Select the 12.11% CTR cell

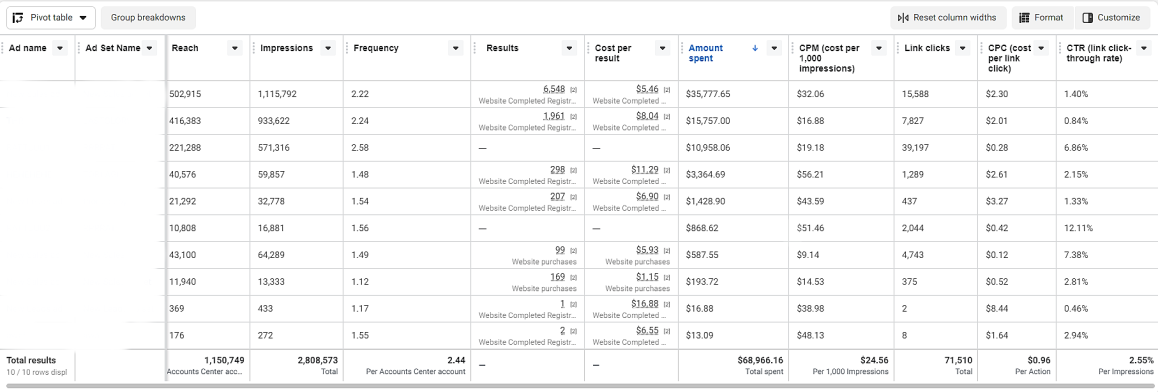point(1107,228)
